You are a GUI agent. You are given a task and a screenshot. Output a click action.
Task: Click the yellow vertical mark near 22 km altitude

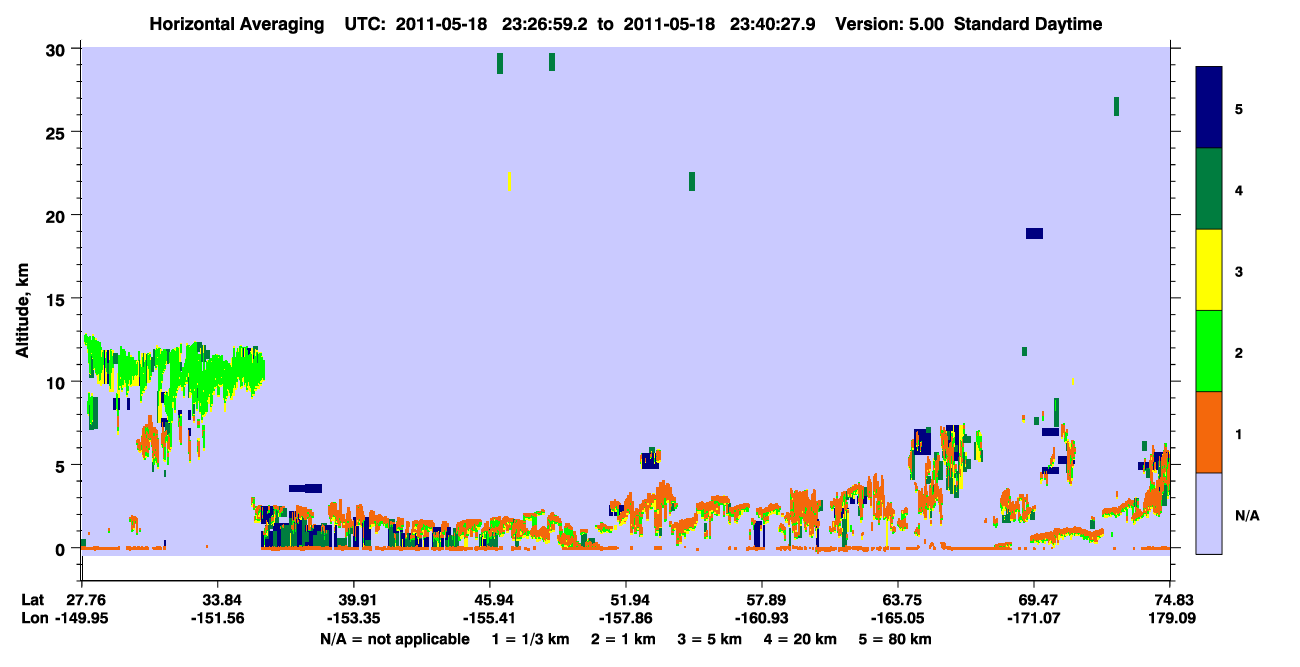(x=510, y=181)
